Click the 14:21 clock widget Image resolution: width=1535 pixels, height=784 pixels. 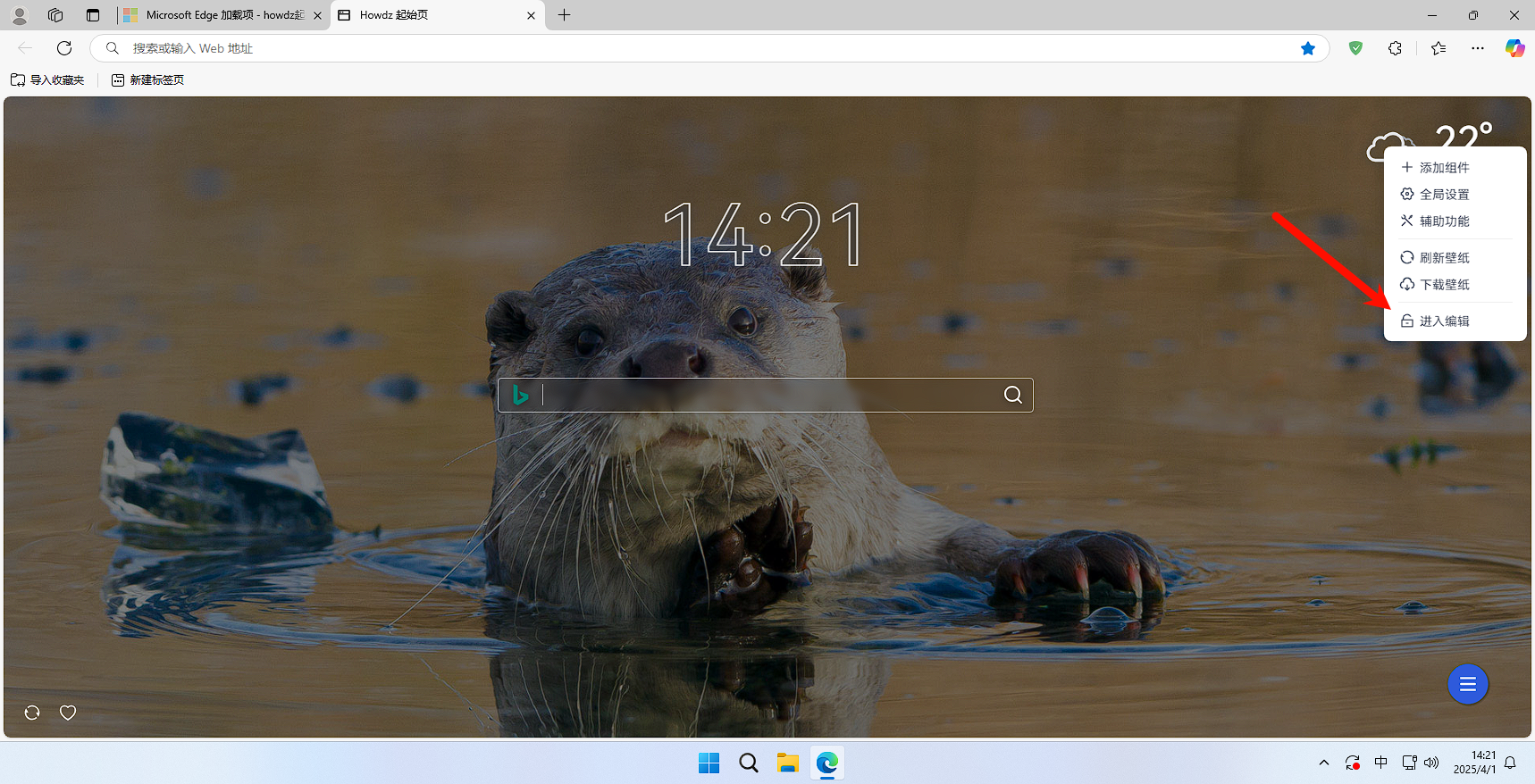pos(765,234)
